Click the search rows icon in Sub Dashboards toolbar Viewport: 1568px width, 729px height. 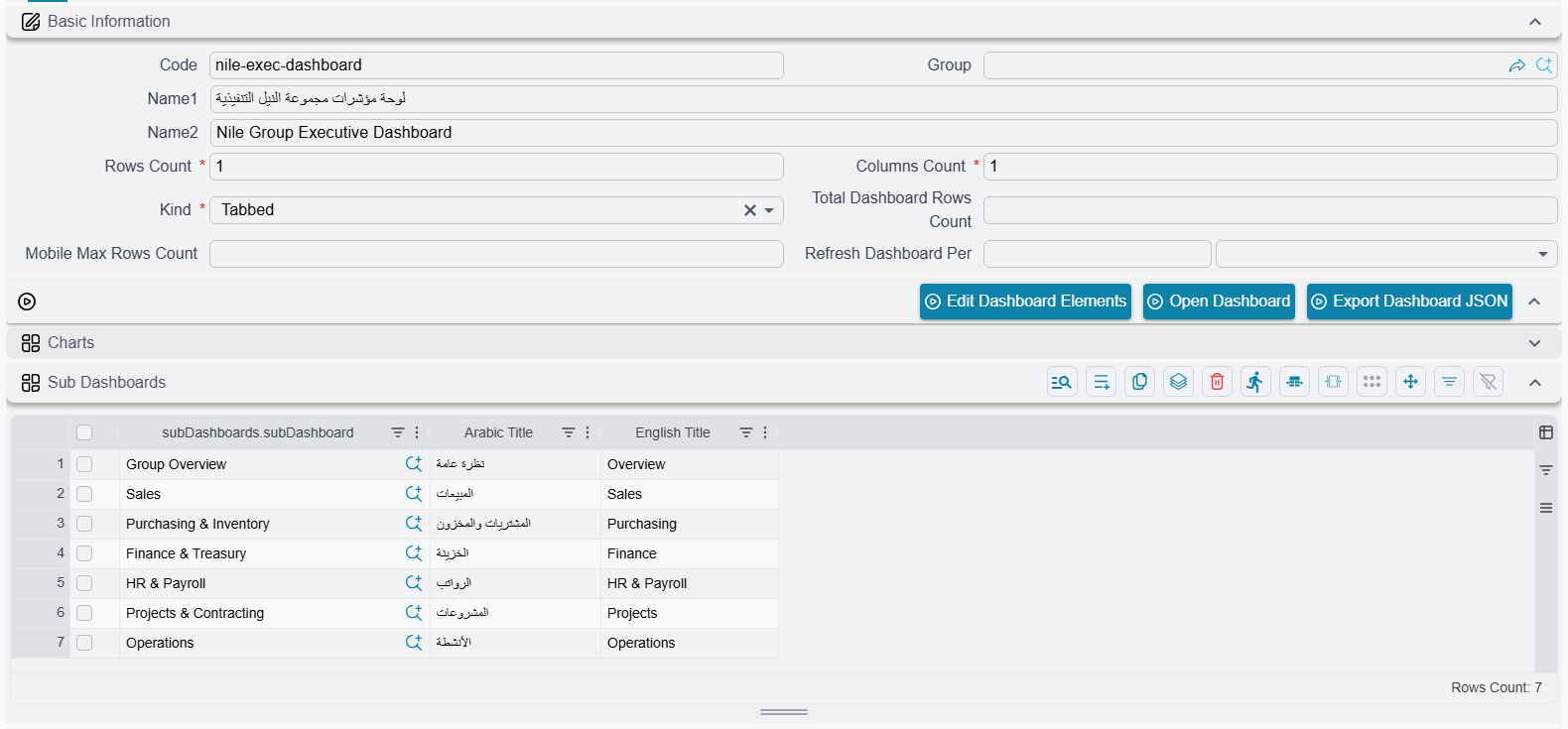pyautogui.click(x=1062, y=382)
